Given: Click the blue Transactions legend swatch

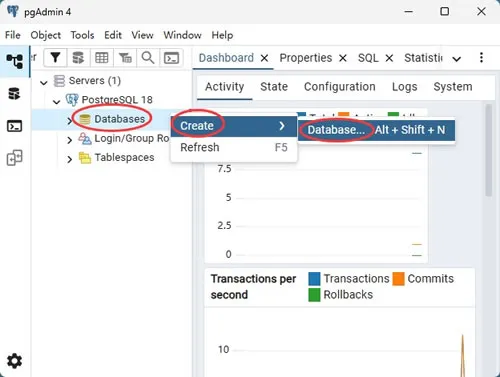Looking at the screenshot, I should (x=314, y=279).
